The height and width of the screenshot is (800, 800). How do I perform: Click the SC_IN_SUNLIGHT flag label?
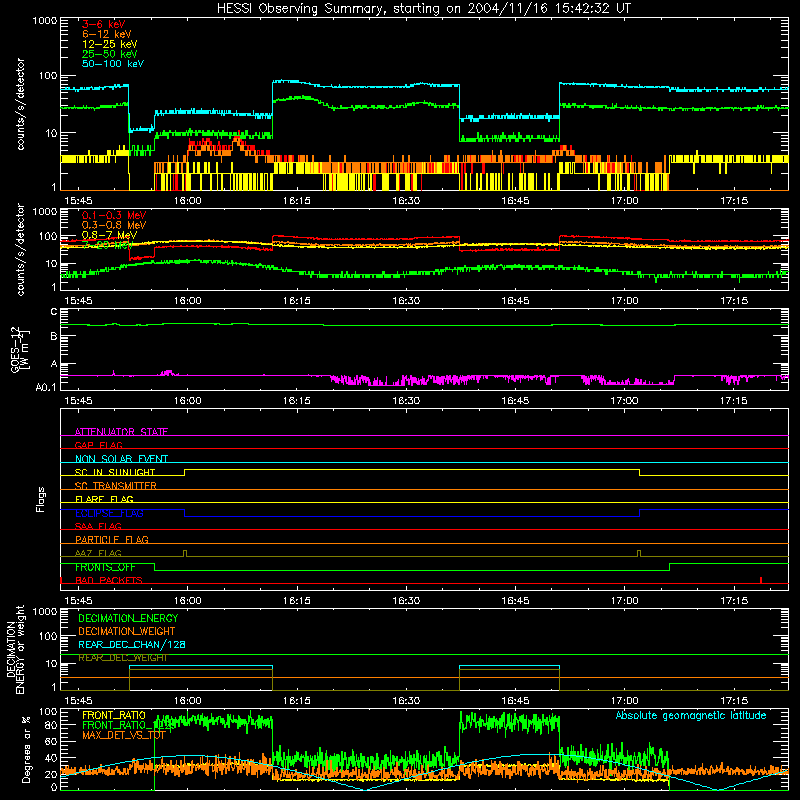tap(115, 472)
